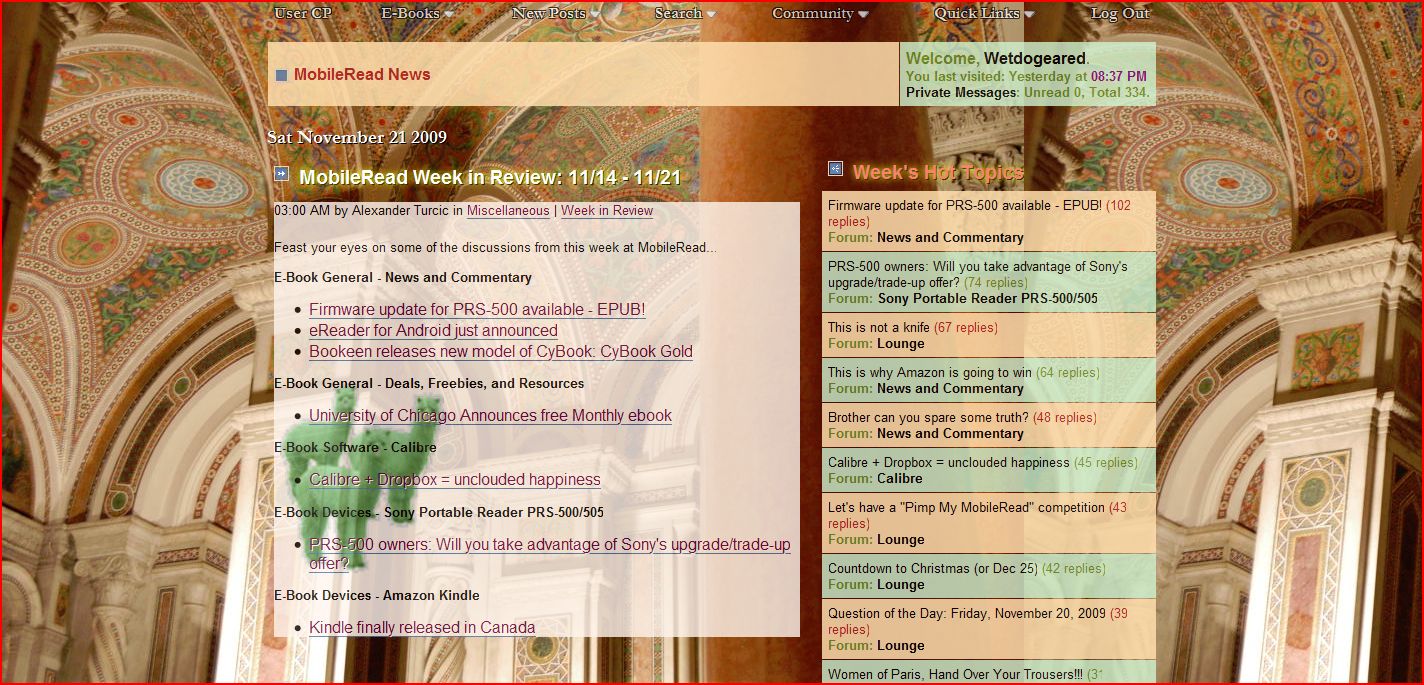Click E-Book Software - Calibre heading

(x=356, y=447)
